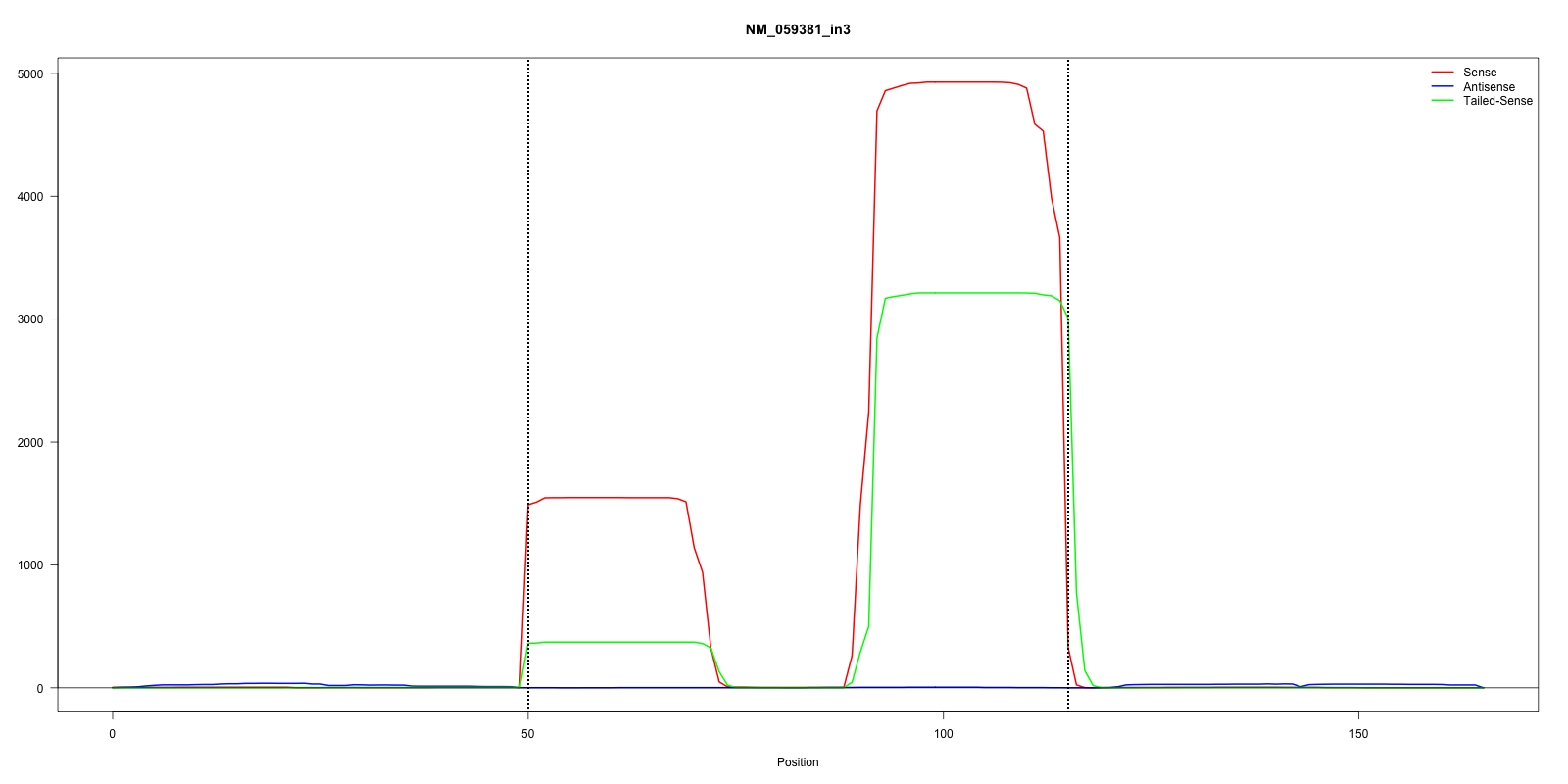Select the blue Antisense legend line
The height and width of the screenshot is (784, 1568).
1442,87
